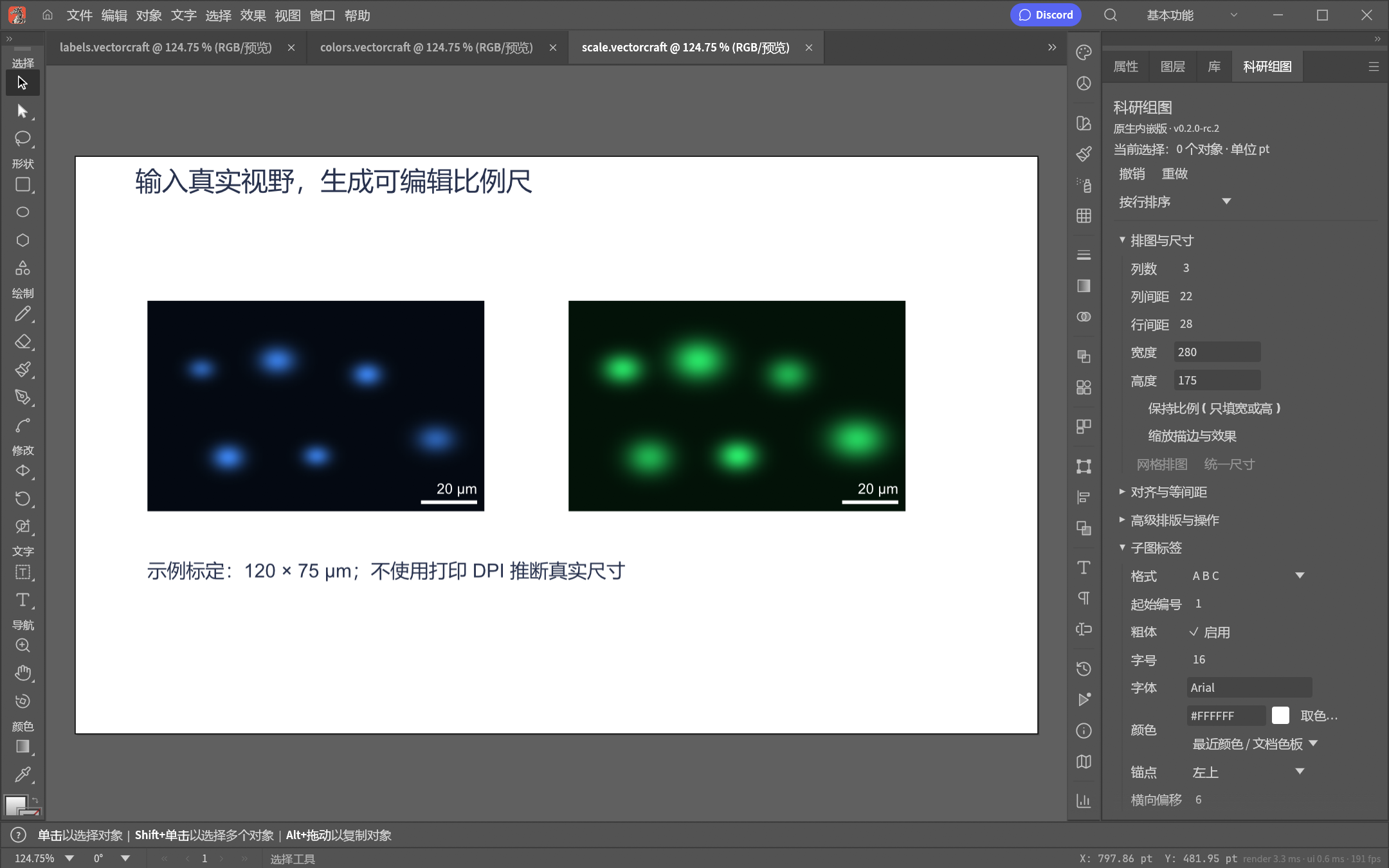Select the Lasso tool
This screenshot has width=1389, height=868.
click(x=23, y=138)
